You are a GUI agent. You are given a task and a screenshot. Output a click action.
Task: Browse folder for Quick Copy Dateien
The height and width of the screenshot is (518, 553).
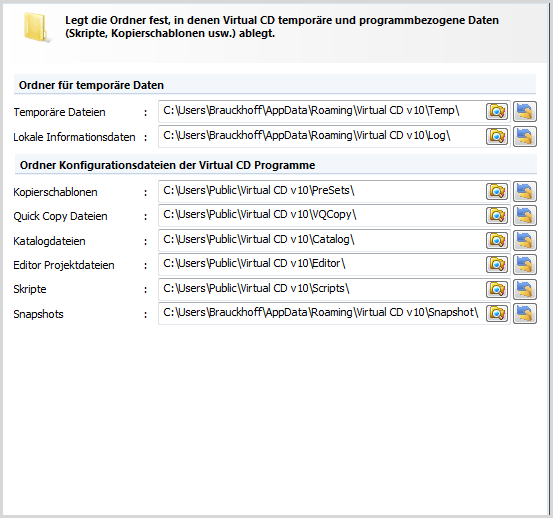[497, 215]
